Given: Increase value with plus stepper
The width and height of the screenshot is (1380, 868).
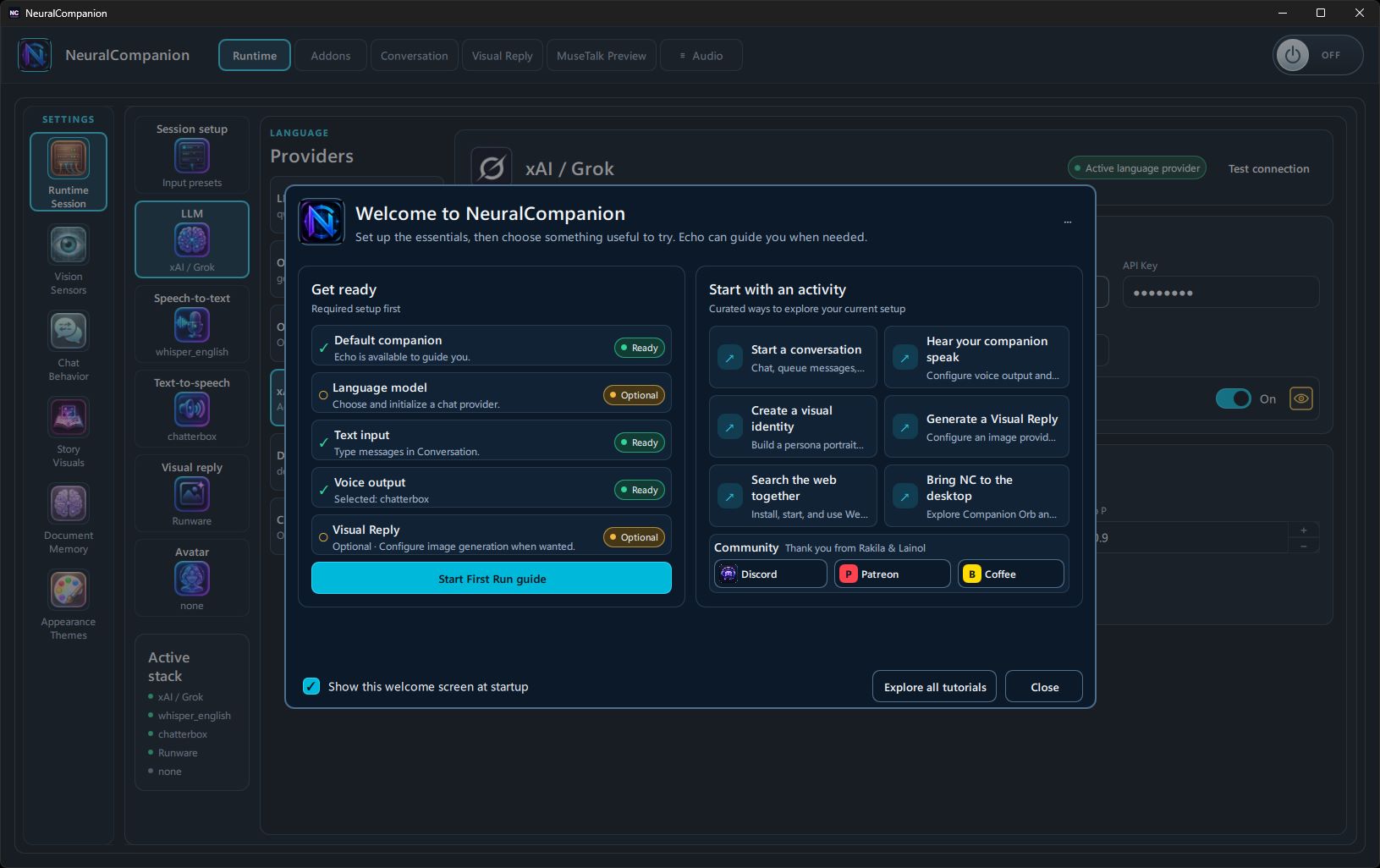Looking at the screenshot, I should click(1304, 530).
